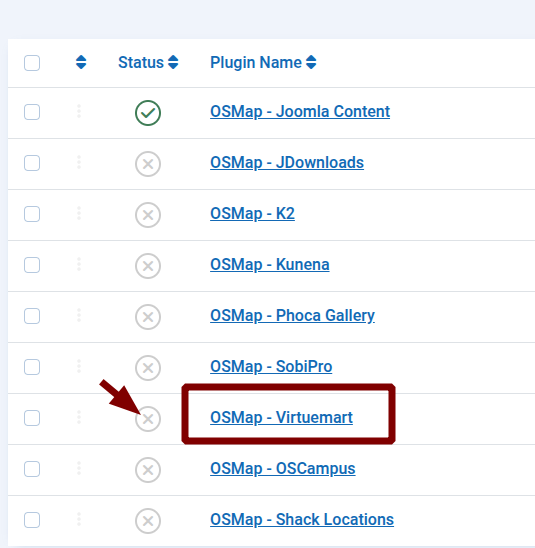Click drag handle of K2 row
Viewport: 535px width, 548px height.
(x=79, y=213)
